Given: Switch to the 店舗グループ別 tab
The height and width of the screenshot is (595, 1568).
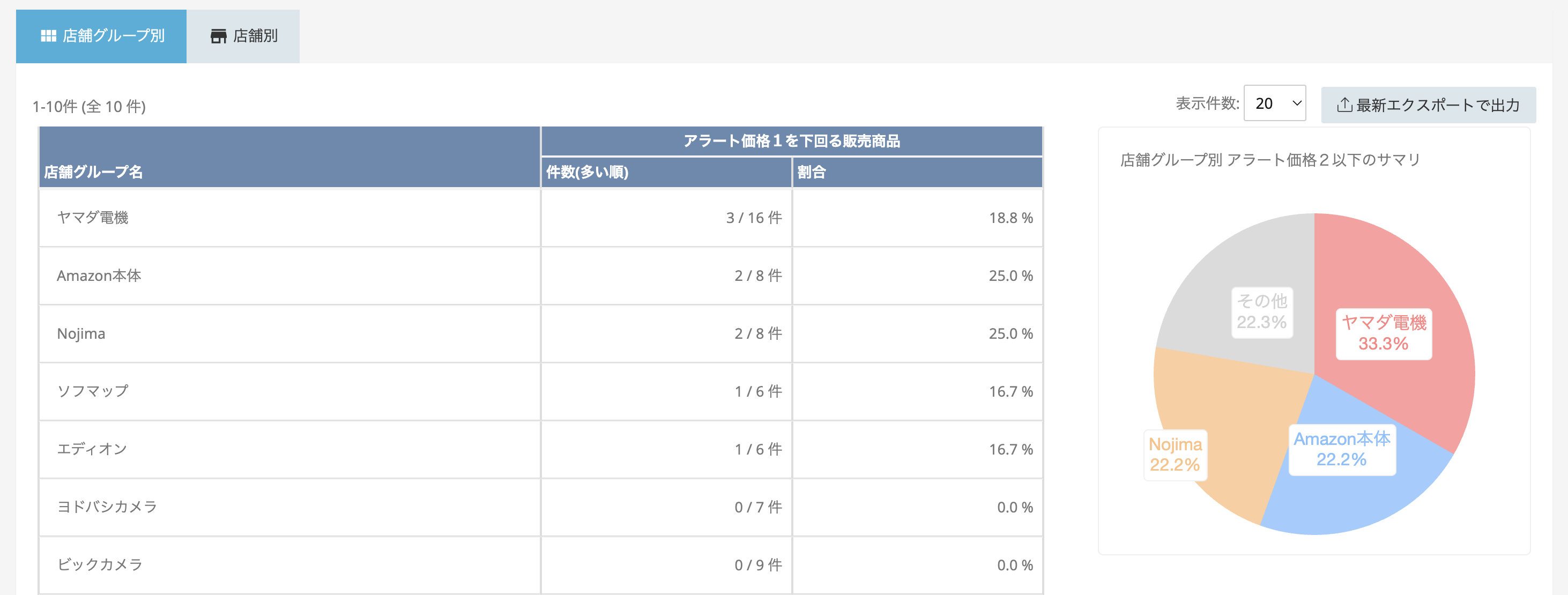Looking at the screenshot, I should 102,36.
